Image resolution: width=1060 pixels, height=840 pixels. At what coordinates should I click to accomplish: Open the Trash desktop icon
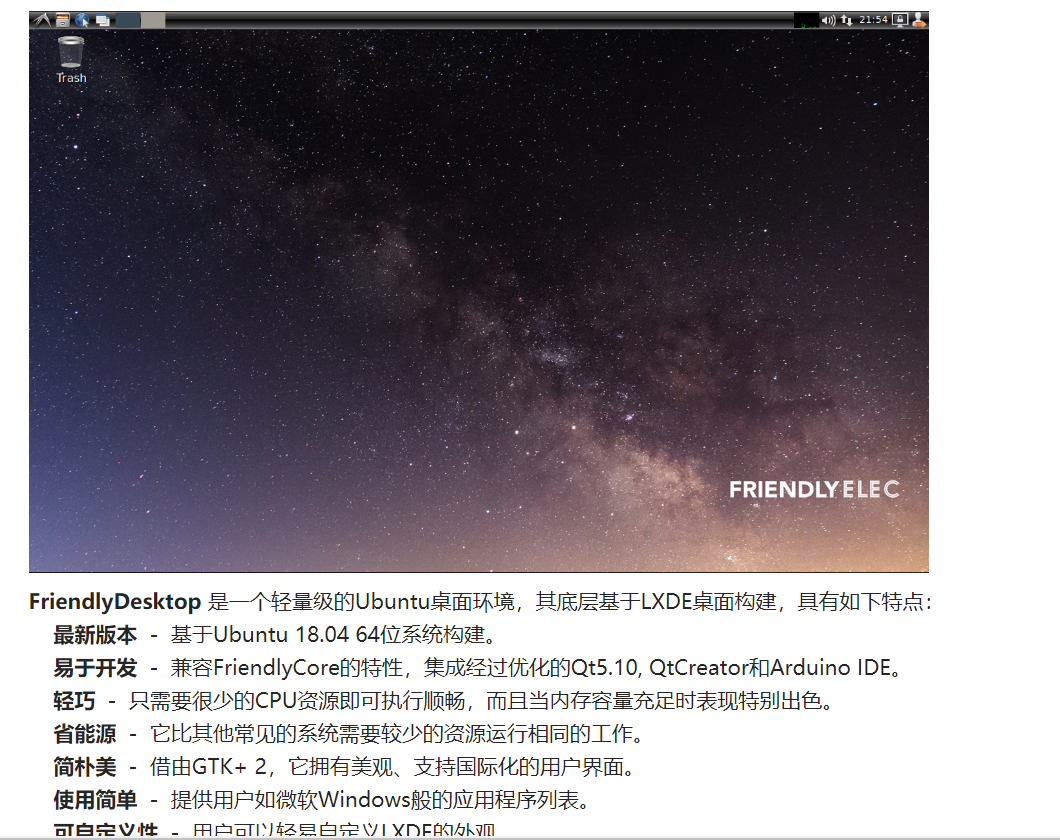click(71, 59)
